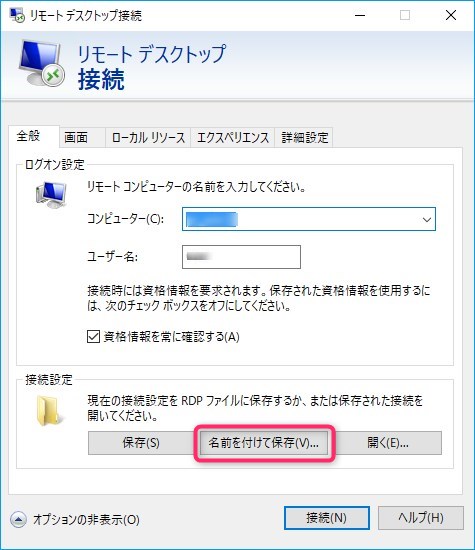Image resolution: width=475 pixels, height=550 pixels.
Task: Click the 開く(E)... button
Action: (388, 443)
